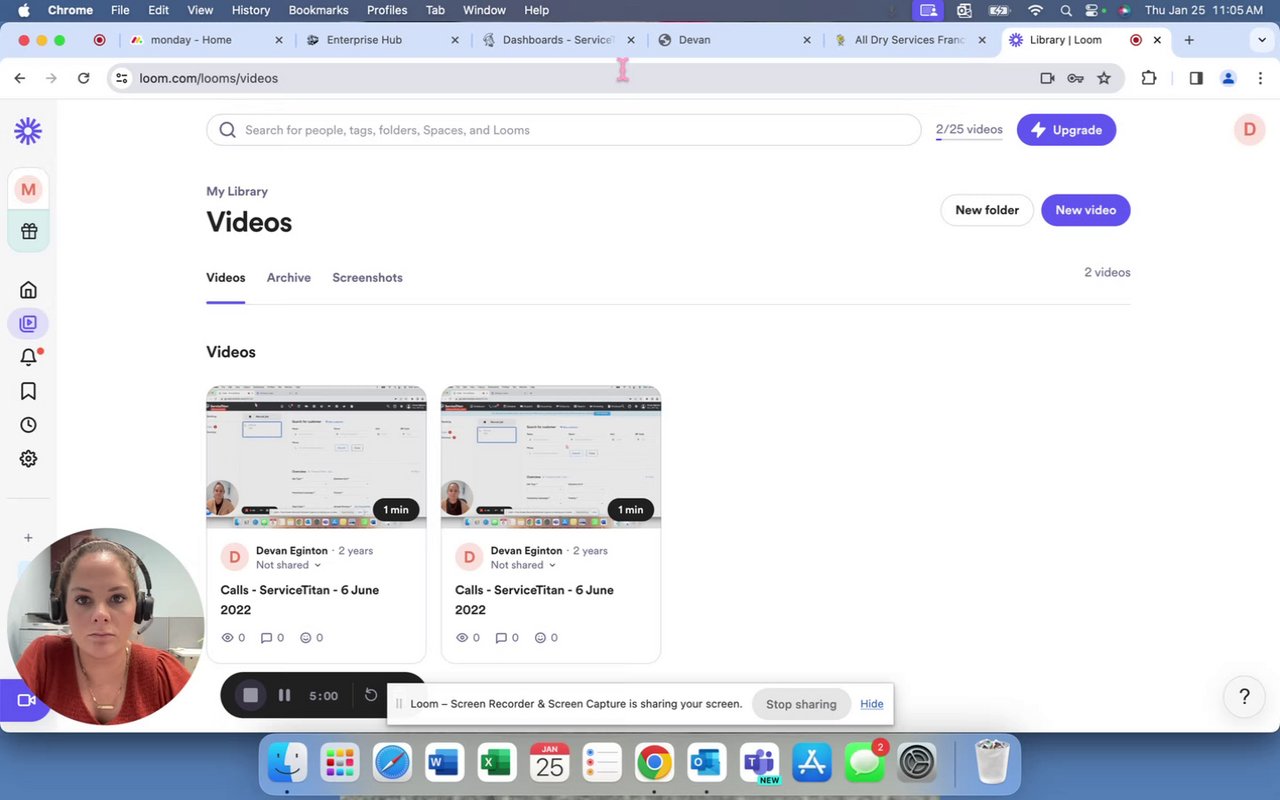Open the Bookmarks menu

[x=318, y=10]
